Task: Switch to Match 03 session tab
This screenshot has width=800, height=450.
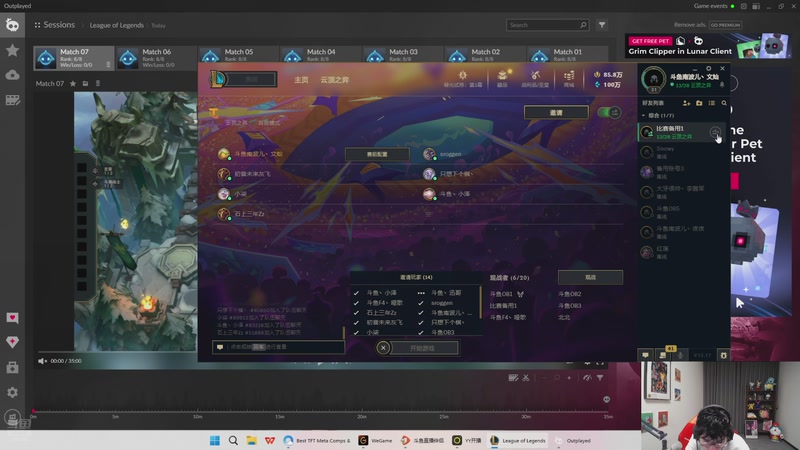Action: tap(403, 55)
